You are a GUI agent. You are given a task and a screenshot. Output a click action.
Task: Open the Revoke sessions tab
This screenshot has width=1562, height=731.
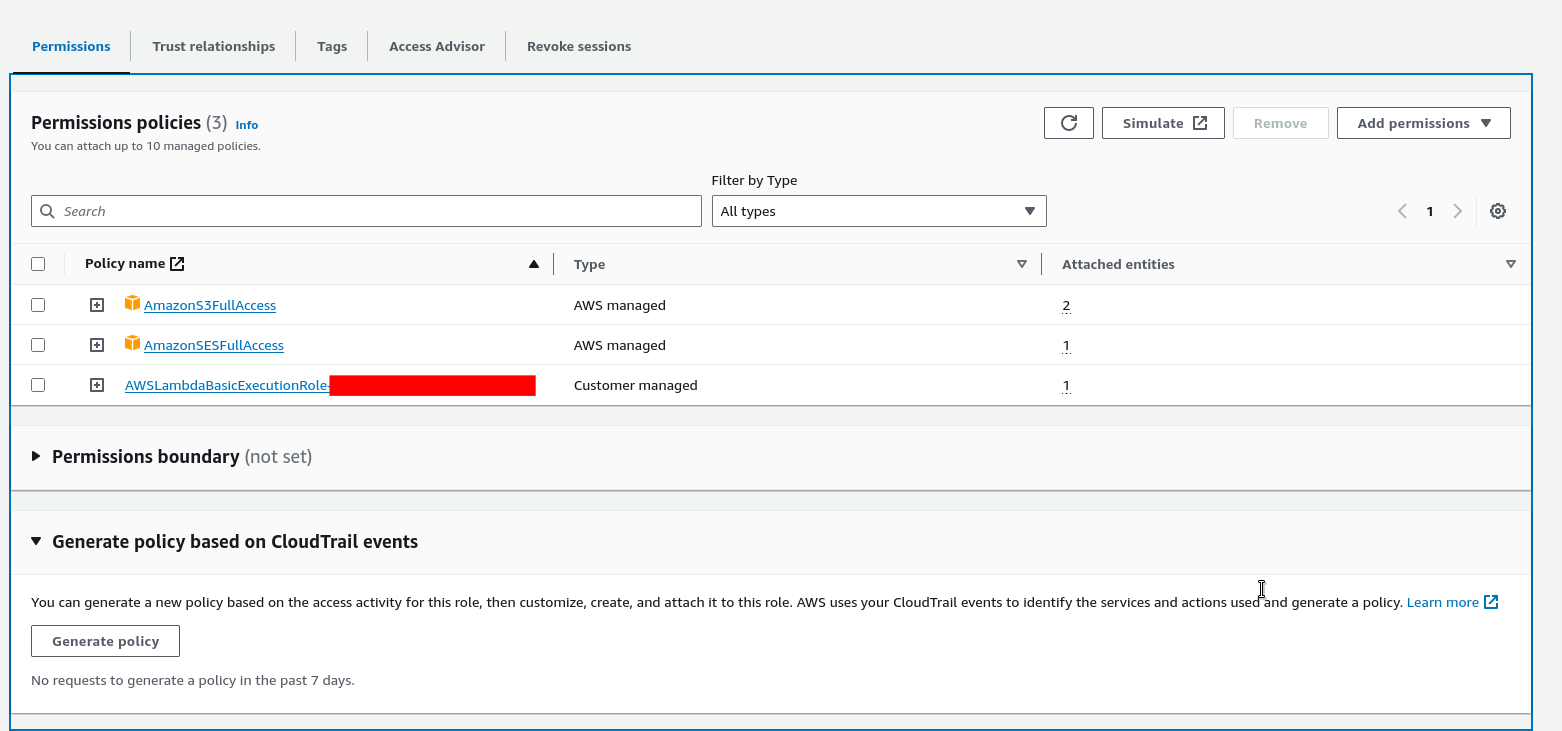(579, 46)
